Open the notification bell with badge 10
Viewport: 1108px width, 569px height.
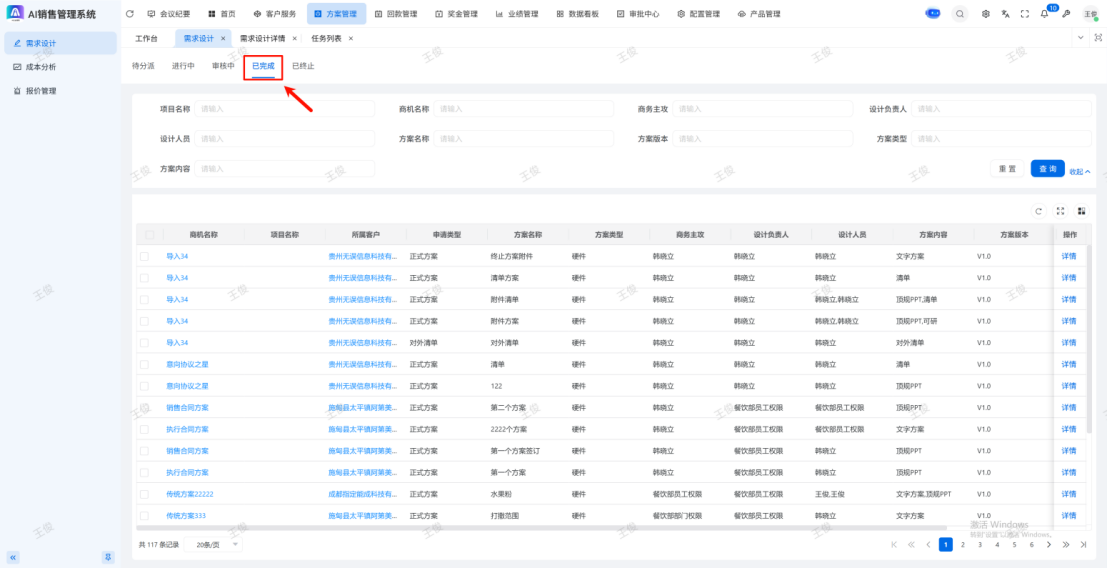1045,14
